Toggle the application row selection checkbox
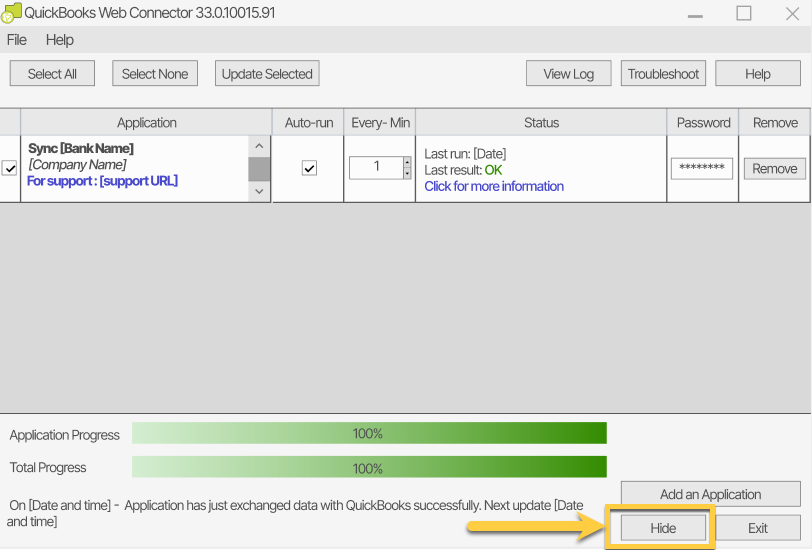The image size is (812, 550). coord(10,169)
